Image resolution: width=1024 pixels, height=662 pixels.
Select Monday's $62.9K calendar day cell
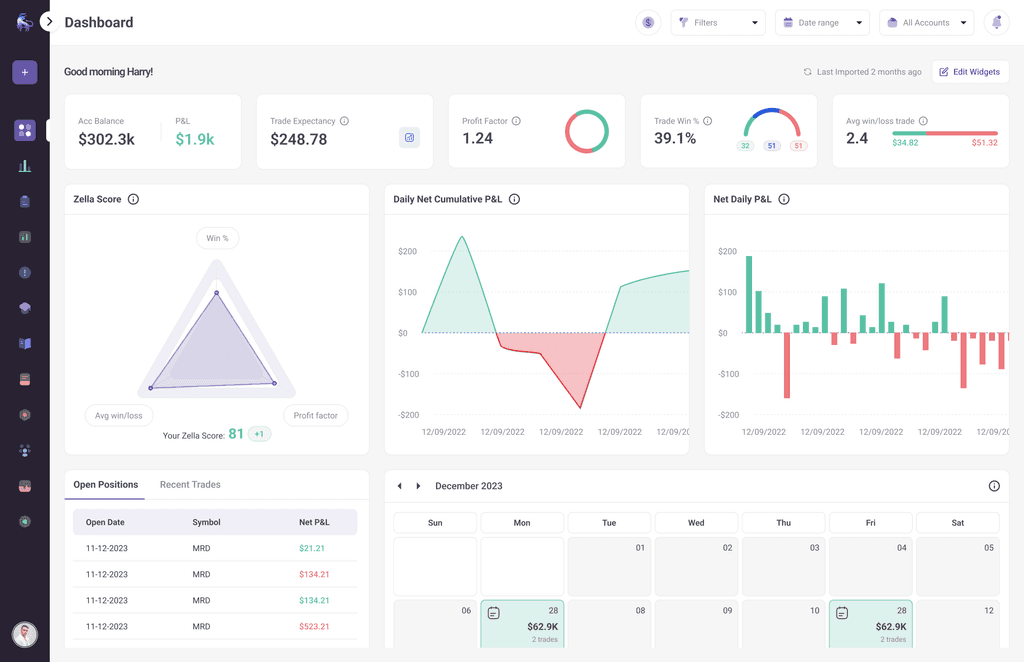(522, 624)
